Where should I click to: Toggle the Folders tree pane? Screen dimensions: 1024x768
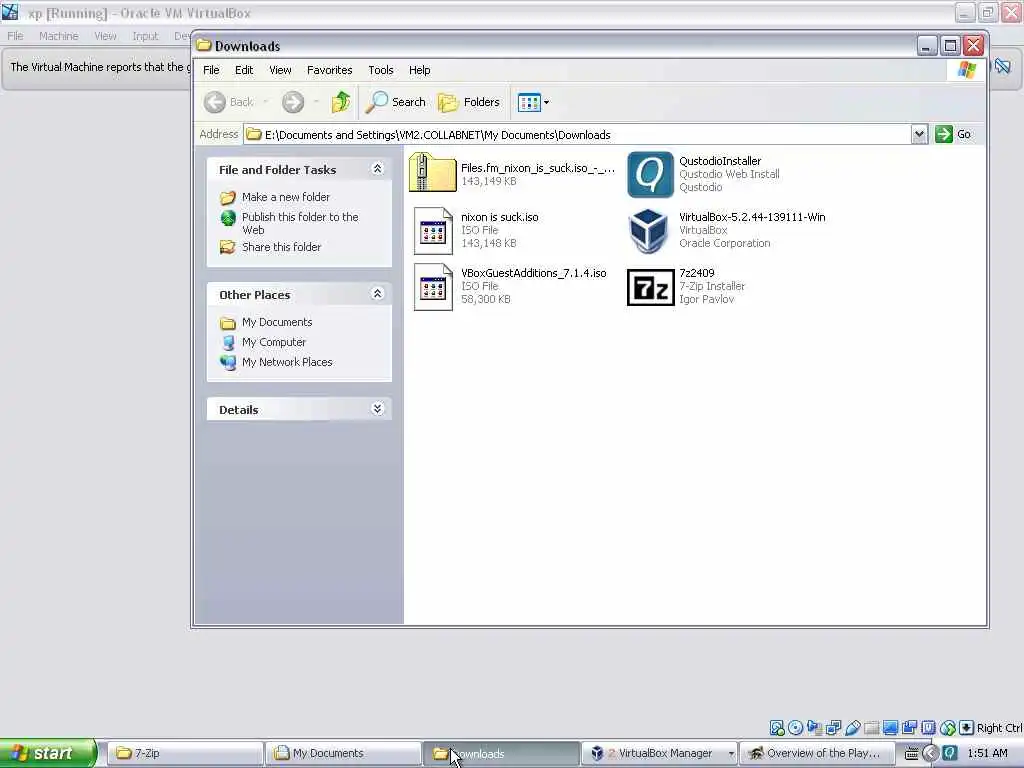(469, 102)
